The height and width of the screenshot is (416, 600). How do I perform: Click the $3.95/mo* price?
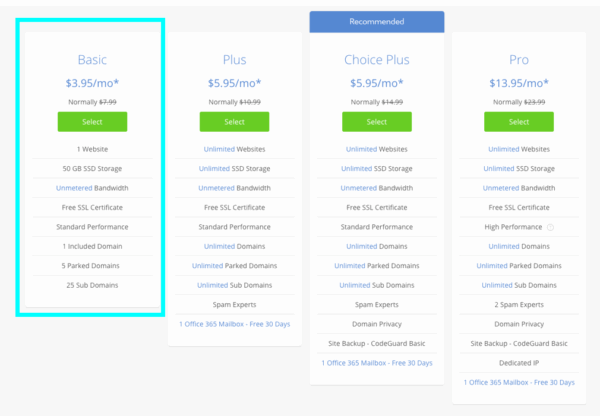pos(92,83)
